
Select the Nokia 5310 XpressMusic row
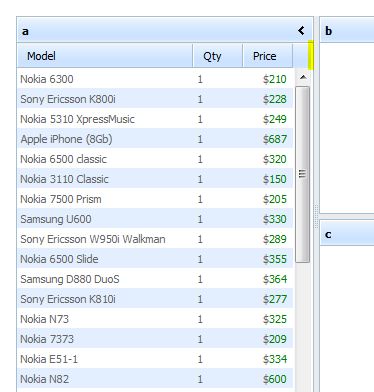155,119
